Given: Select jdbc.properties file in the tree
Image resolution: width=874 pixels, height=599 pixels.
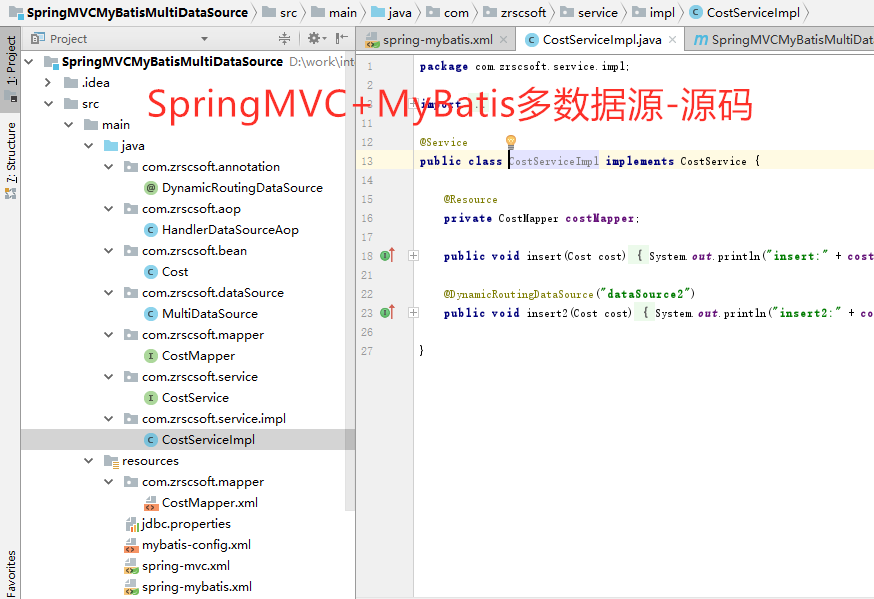Looking at the screenshot, I should point(185,524).
